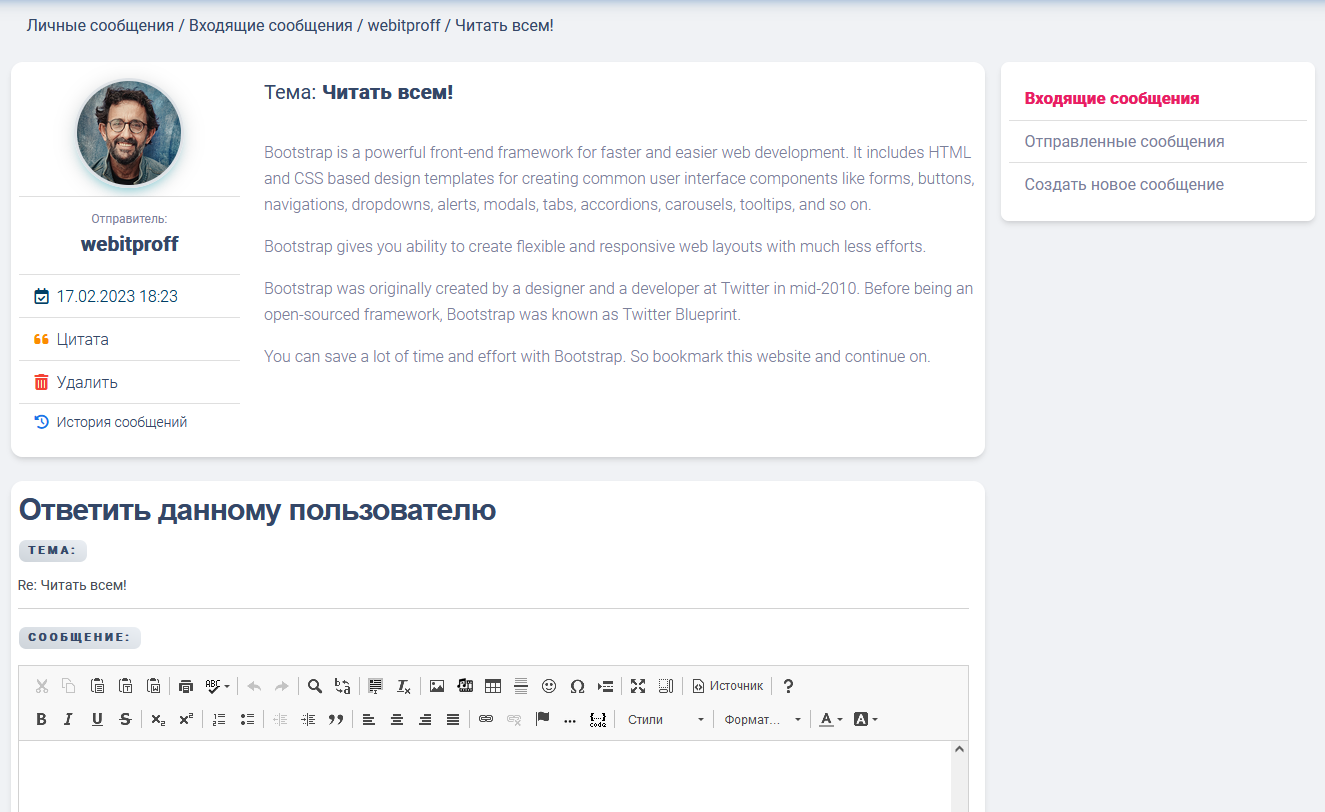Viewport: 1325px width, 812px height.
Task: Toggle underline formatting in the editor
Action: pos(97,719)
